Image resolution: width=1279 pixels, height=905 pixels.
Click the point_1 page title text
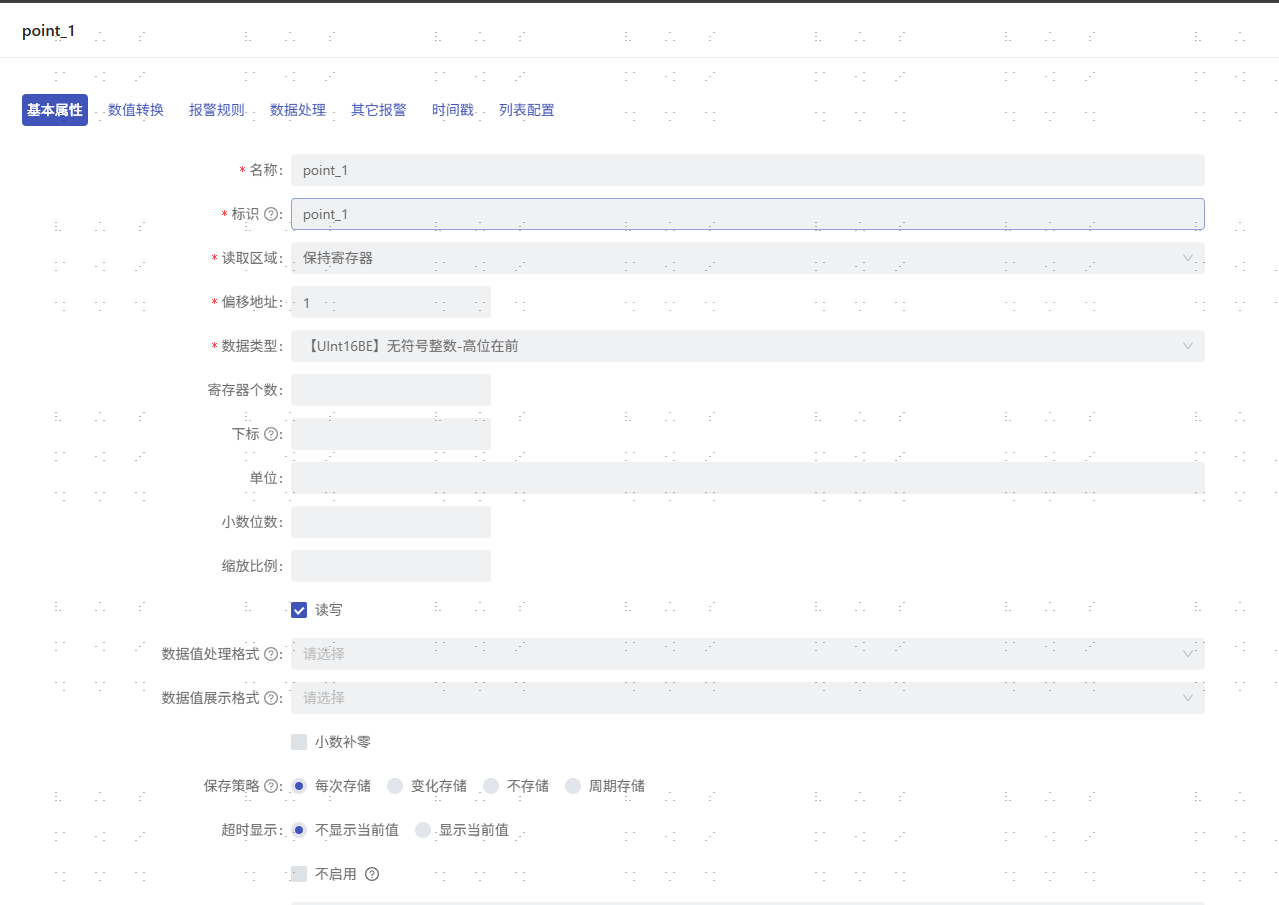[x=48, y=31]
